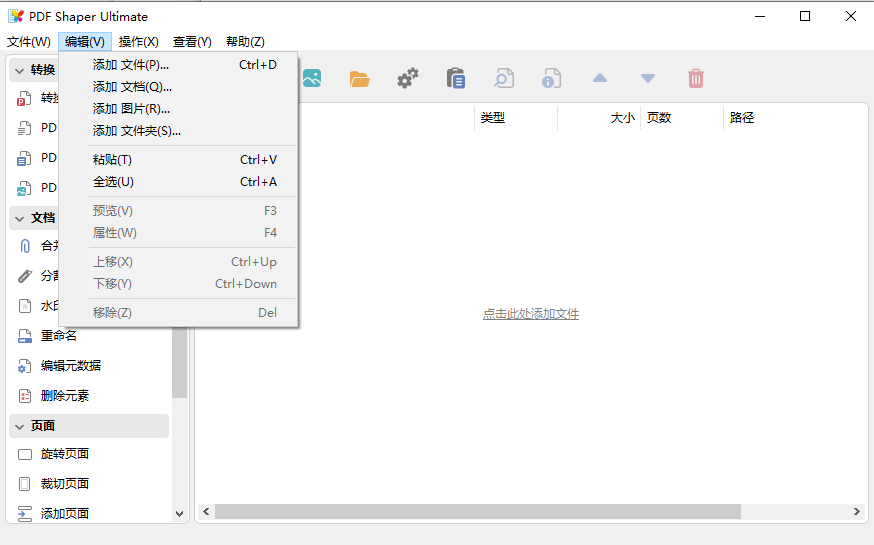Click the red PDF convert icon under 转换

point(23,99)
